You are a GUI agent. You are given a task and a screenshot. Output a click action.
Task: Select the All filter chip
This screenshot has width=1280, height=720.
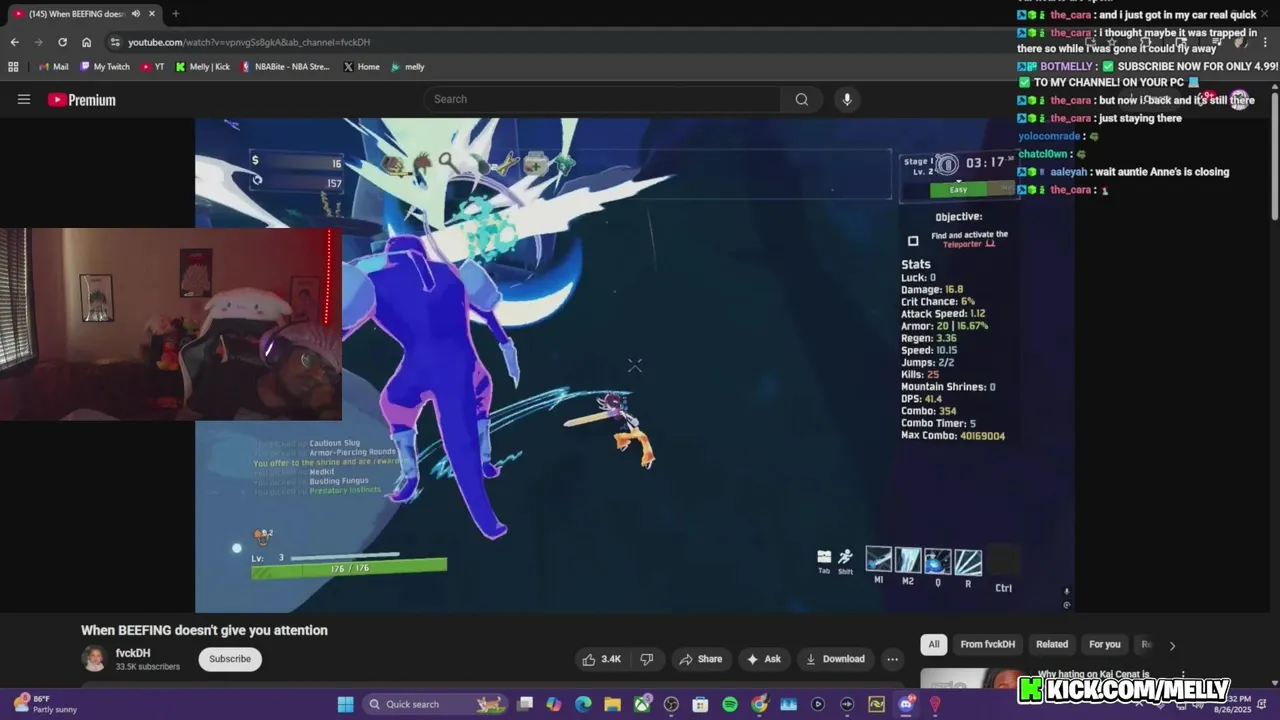tap(934, 644)
